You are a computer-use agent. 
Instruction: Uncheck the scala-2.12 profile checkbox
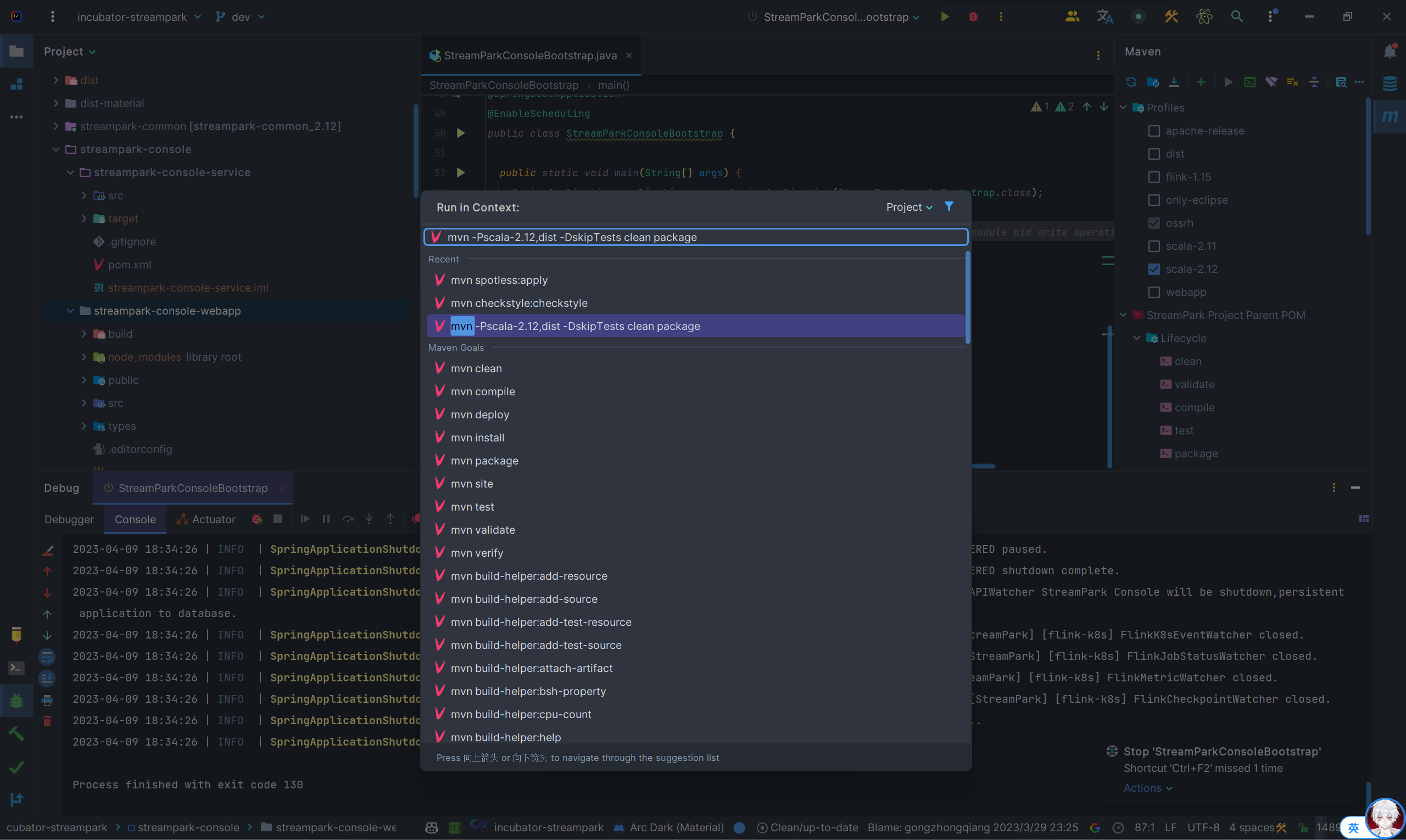tap(1153, 270)
